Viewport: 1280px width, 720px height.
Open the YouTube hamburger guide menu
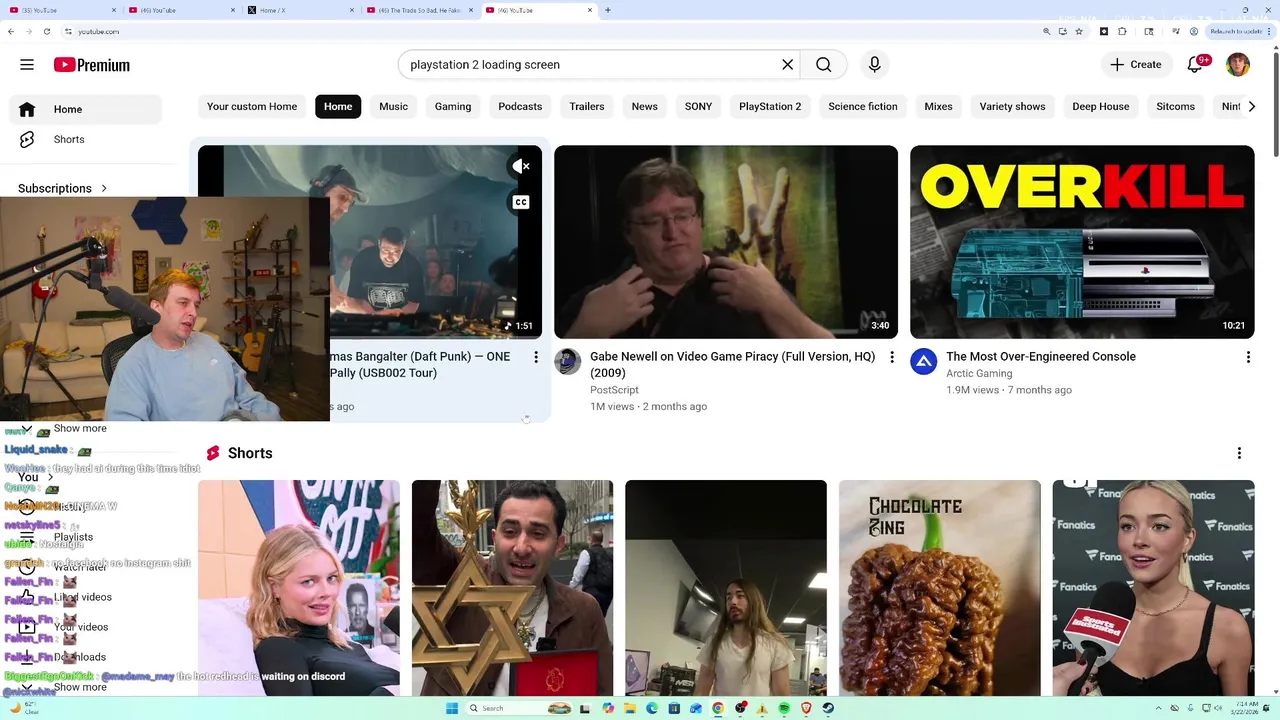click(x=27, y=65)
